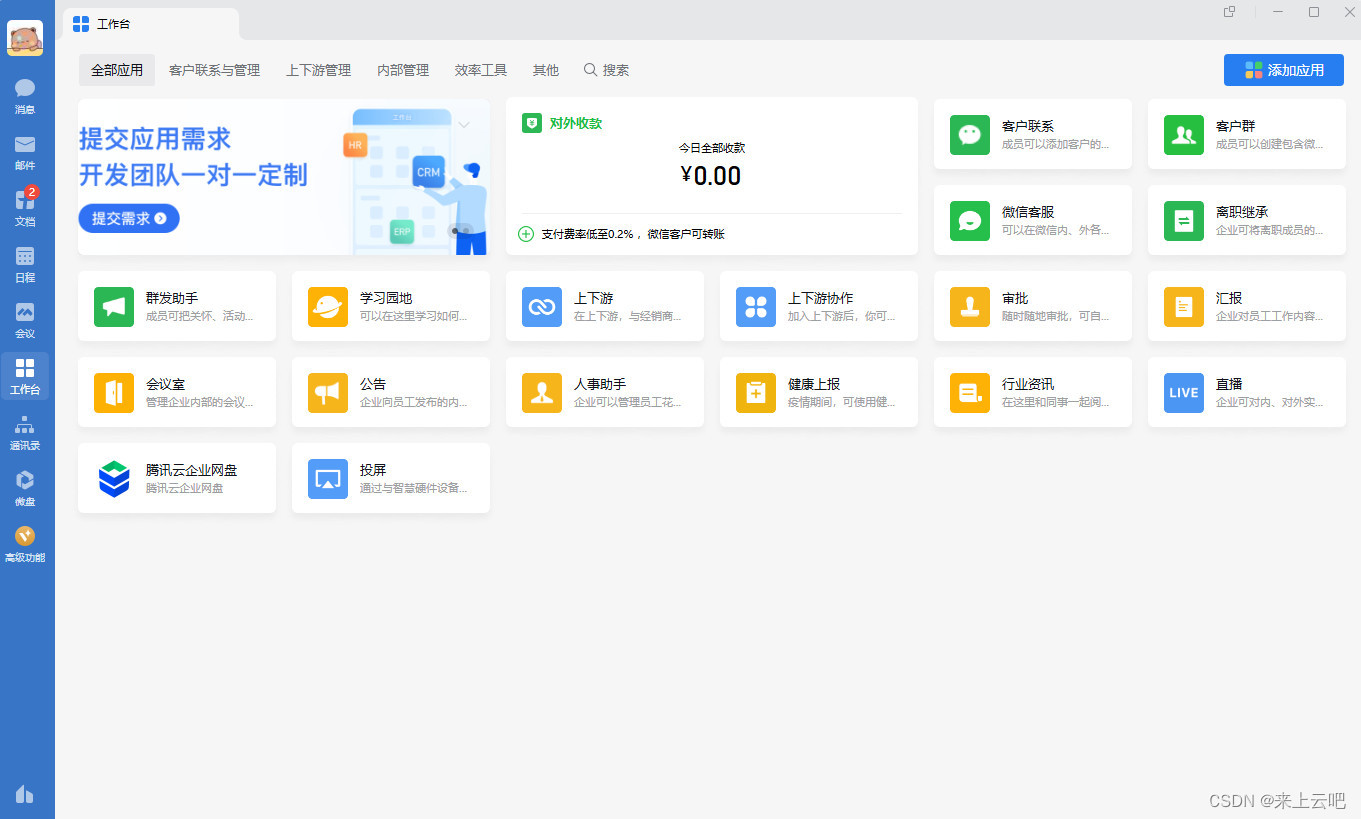The height and width of the screenshot is (819, 1361).
Task: Click the 对外收款 green payment icon
Action: pos(532,123)
